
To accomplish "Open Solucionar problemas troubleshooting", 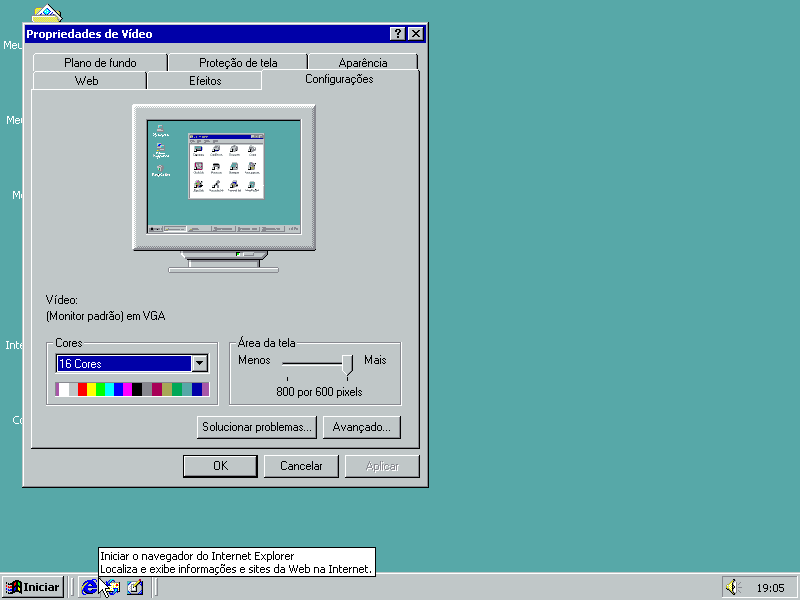I will tap(258, 427).
